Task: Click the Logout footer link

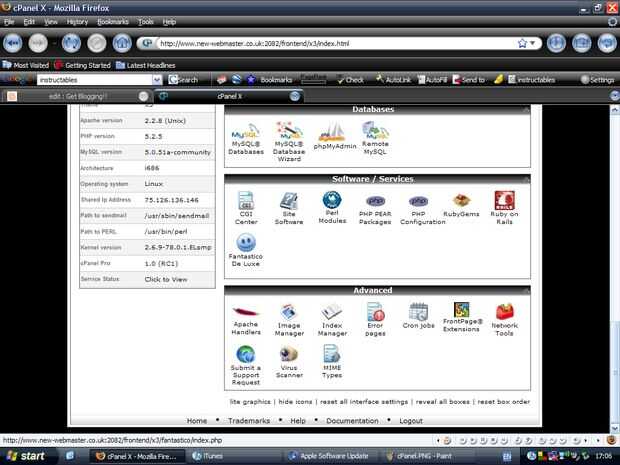Action: 411,421
